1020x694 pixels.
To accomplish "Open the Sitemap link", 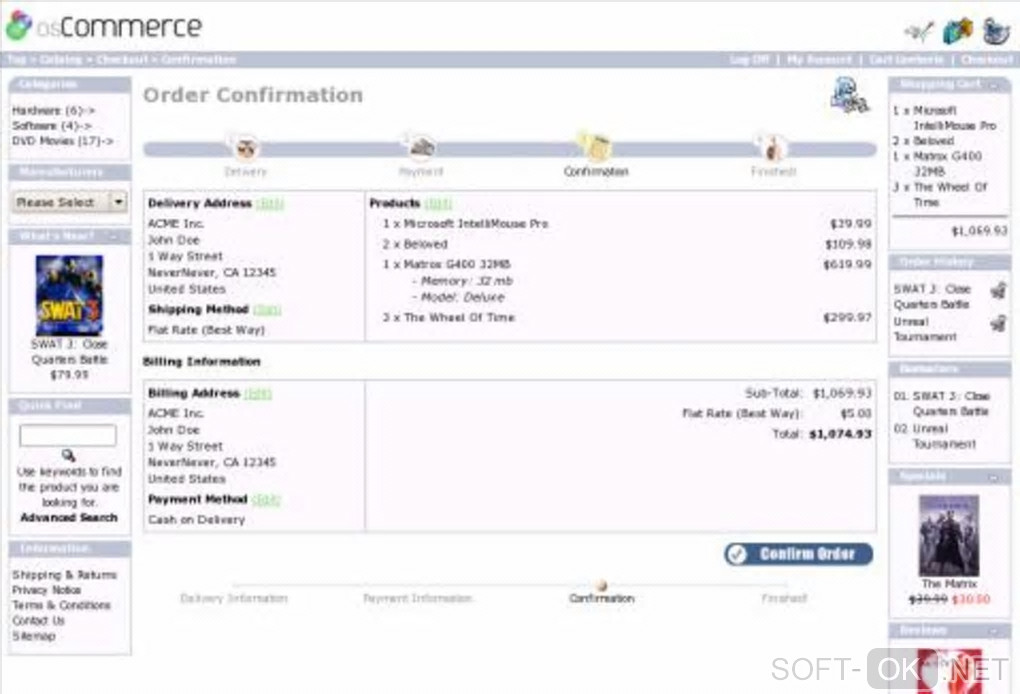I will coord(34,636).
